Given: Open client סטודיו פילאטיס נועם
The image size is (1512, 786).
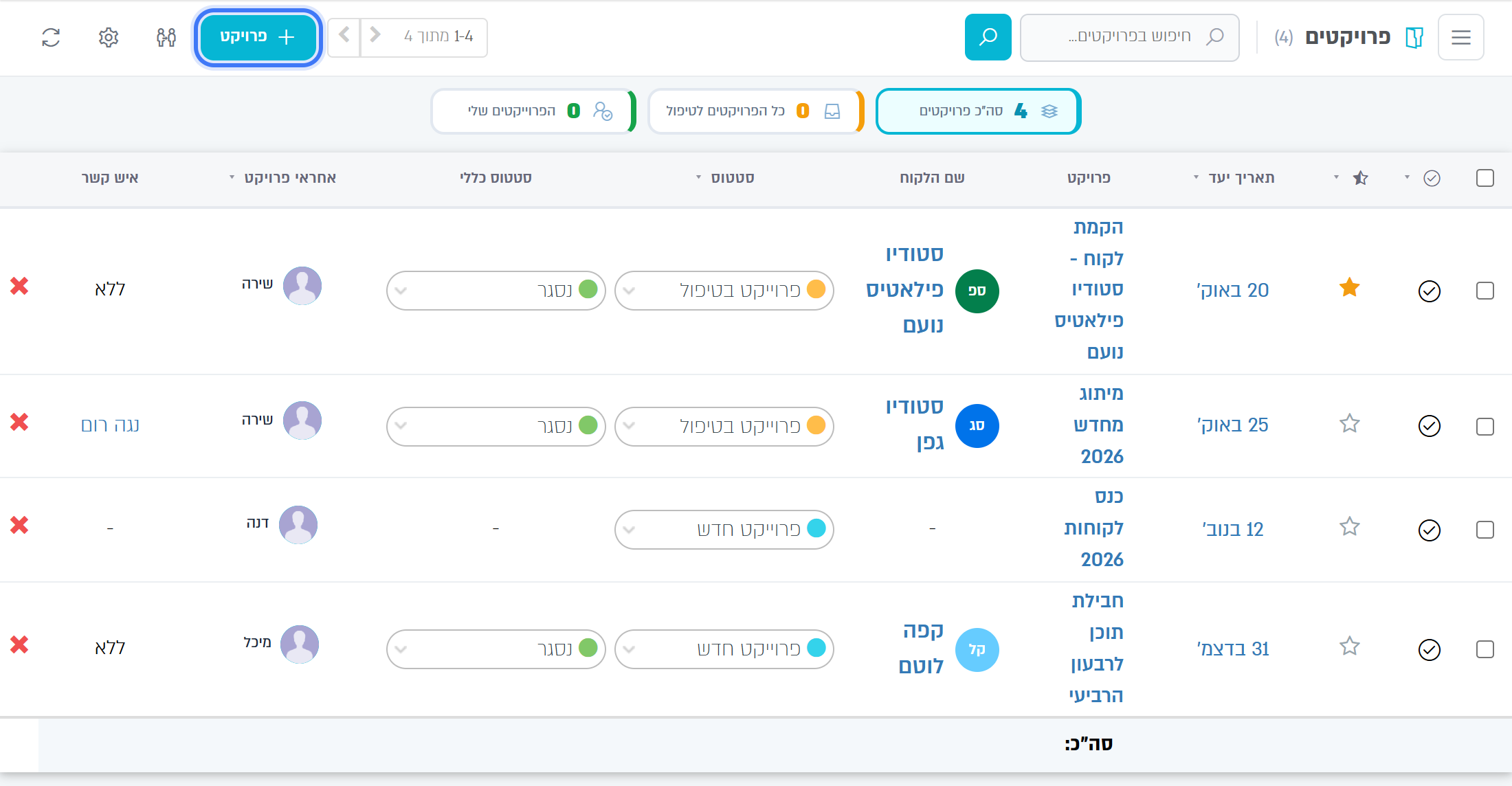Looking at the screenshot, I should coord(904,289).
